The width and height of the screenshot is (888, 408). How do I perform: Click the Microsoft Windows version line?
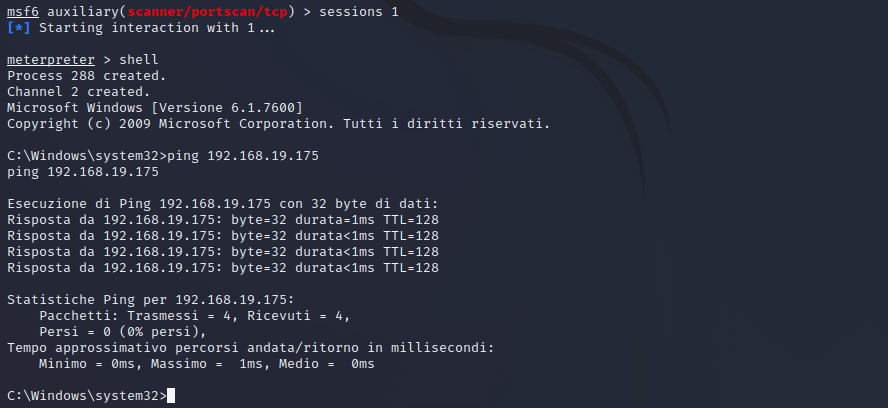pyautogui.click(x=155, y=107)
